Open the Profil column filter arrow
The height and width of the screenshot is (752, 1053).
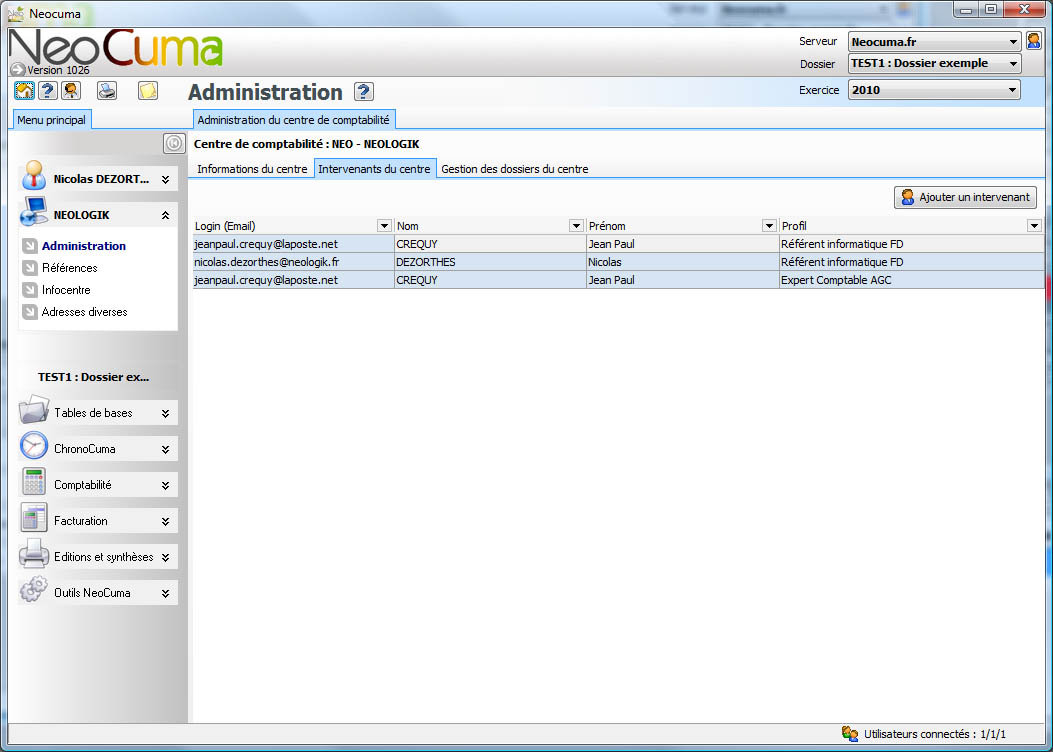coord(1034,226)
